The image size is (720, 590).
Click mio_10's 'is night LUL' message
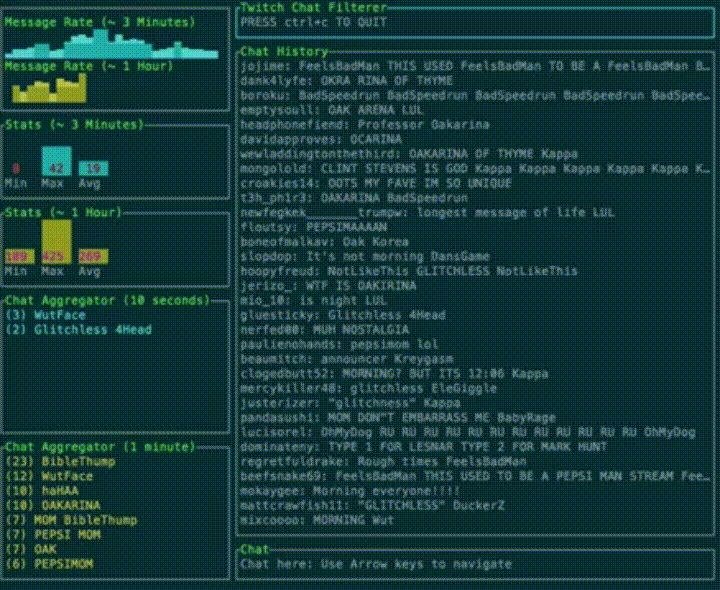[314, 300]
